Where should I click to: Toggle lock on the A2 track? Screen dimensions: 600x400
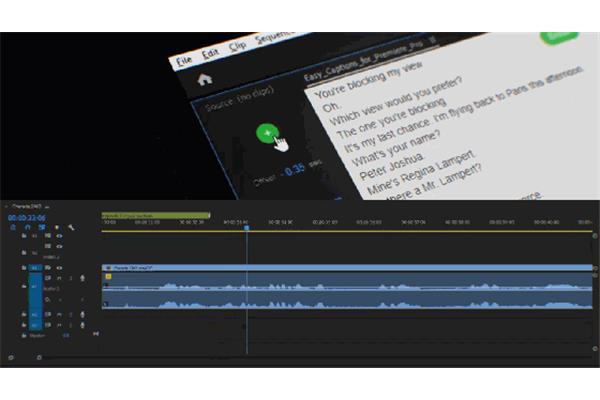tap(24, 315)
